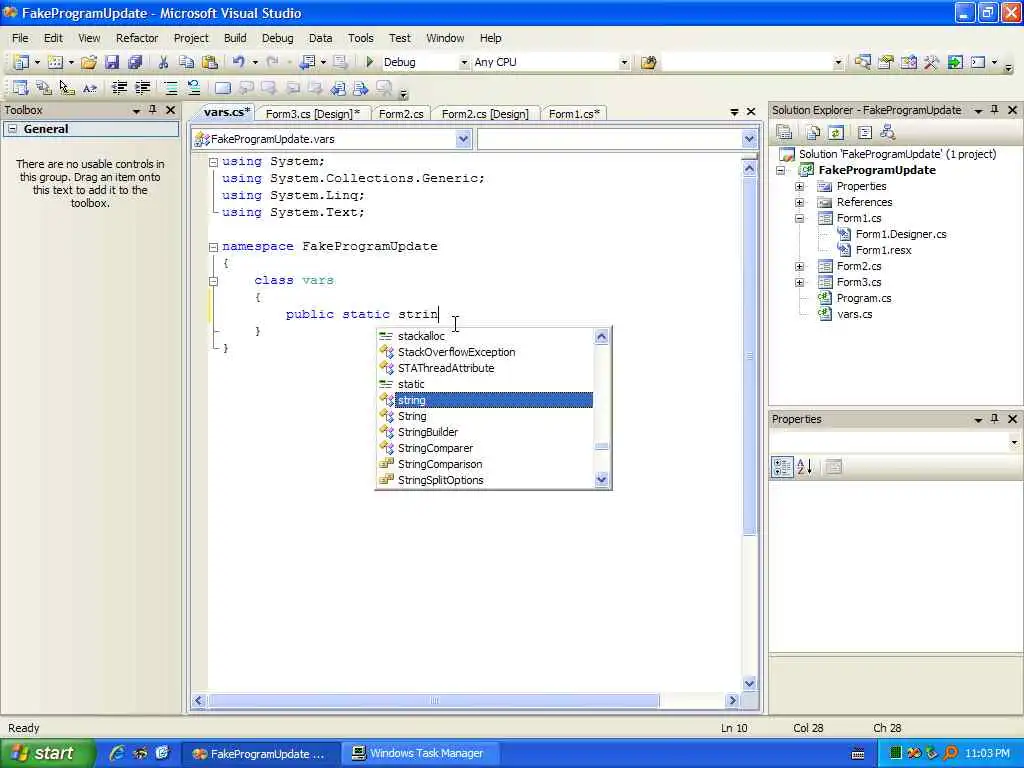This screenshot has width=1024, height=768.
Task: Click Windows Task Manager taskbar button
Action: 421,753
